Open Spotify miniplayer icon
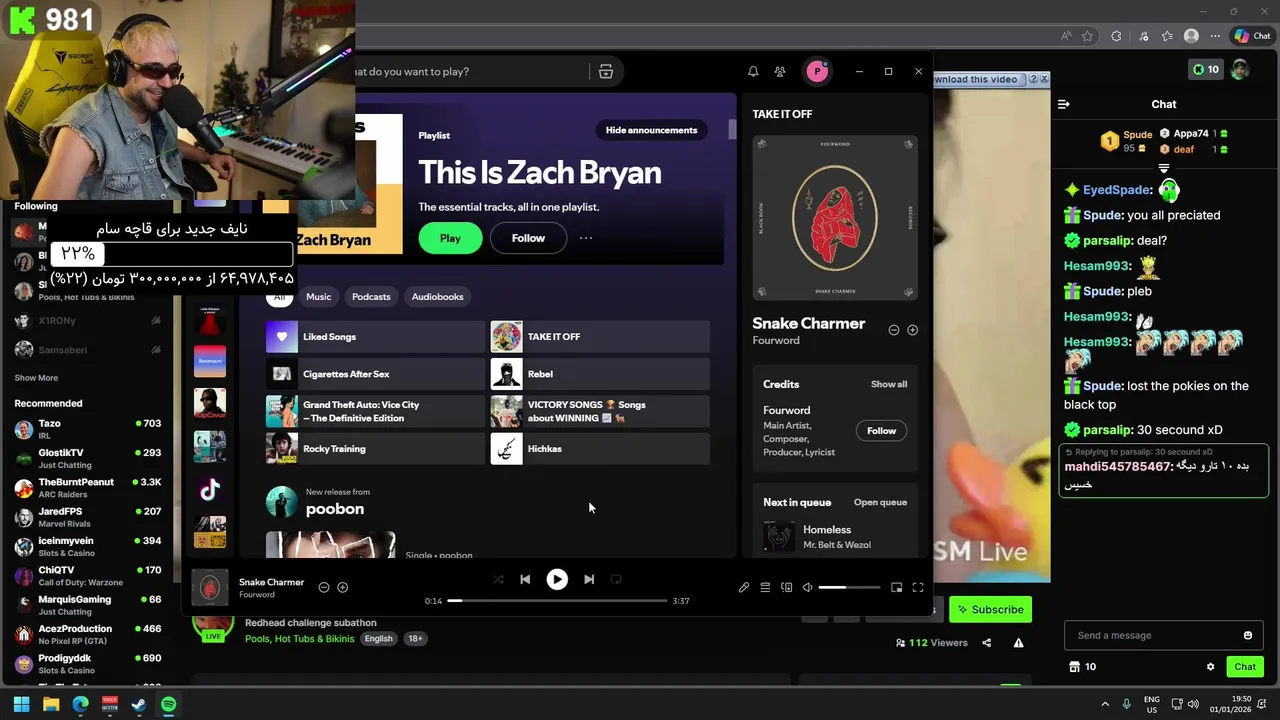The height and width of the screenshot is (720, 1280). (897, 587)
